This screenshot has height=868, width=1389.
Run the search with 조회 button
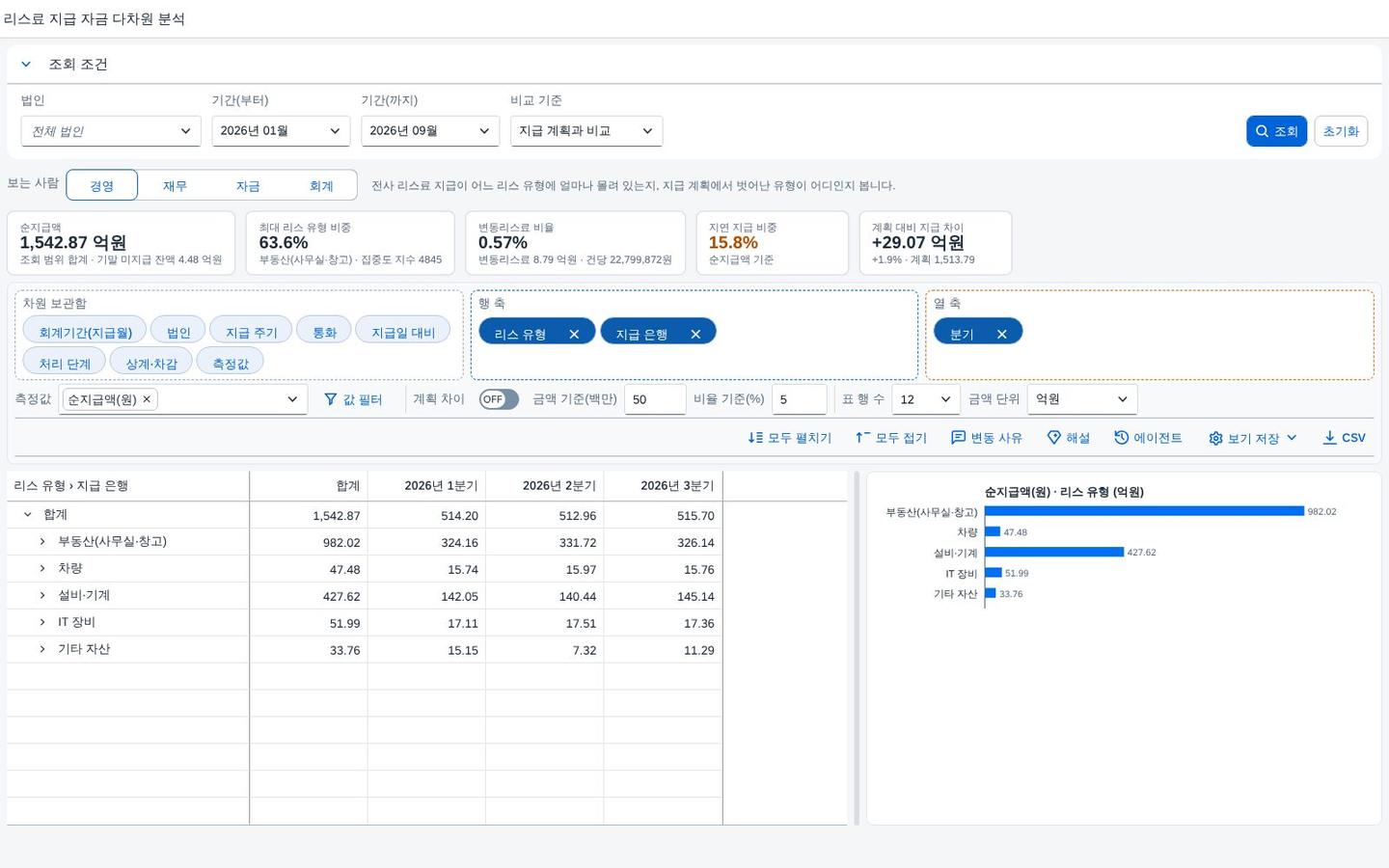[1276, 131]
